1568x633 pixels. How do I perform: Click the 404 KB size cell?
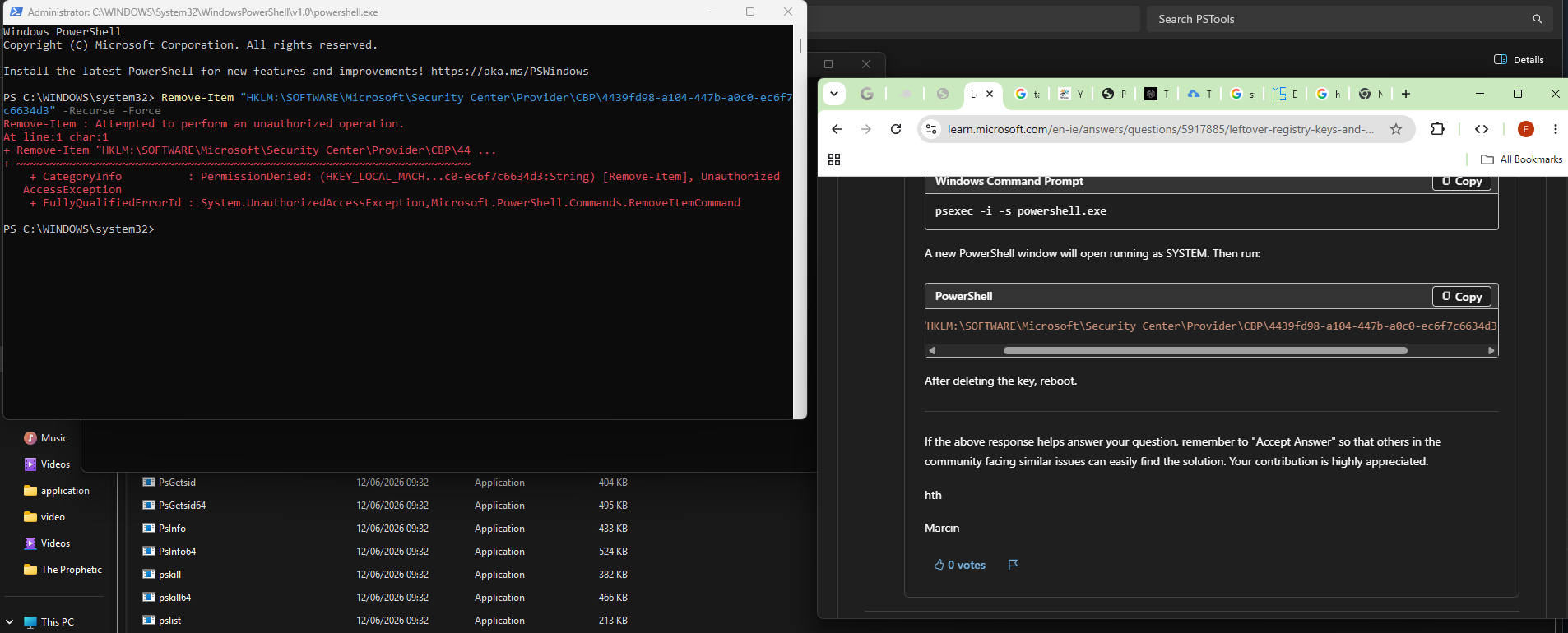tap(613, 483)
